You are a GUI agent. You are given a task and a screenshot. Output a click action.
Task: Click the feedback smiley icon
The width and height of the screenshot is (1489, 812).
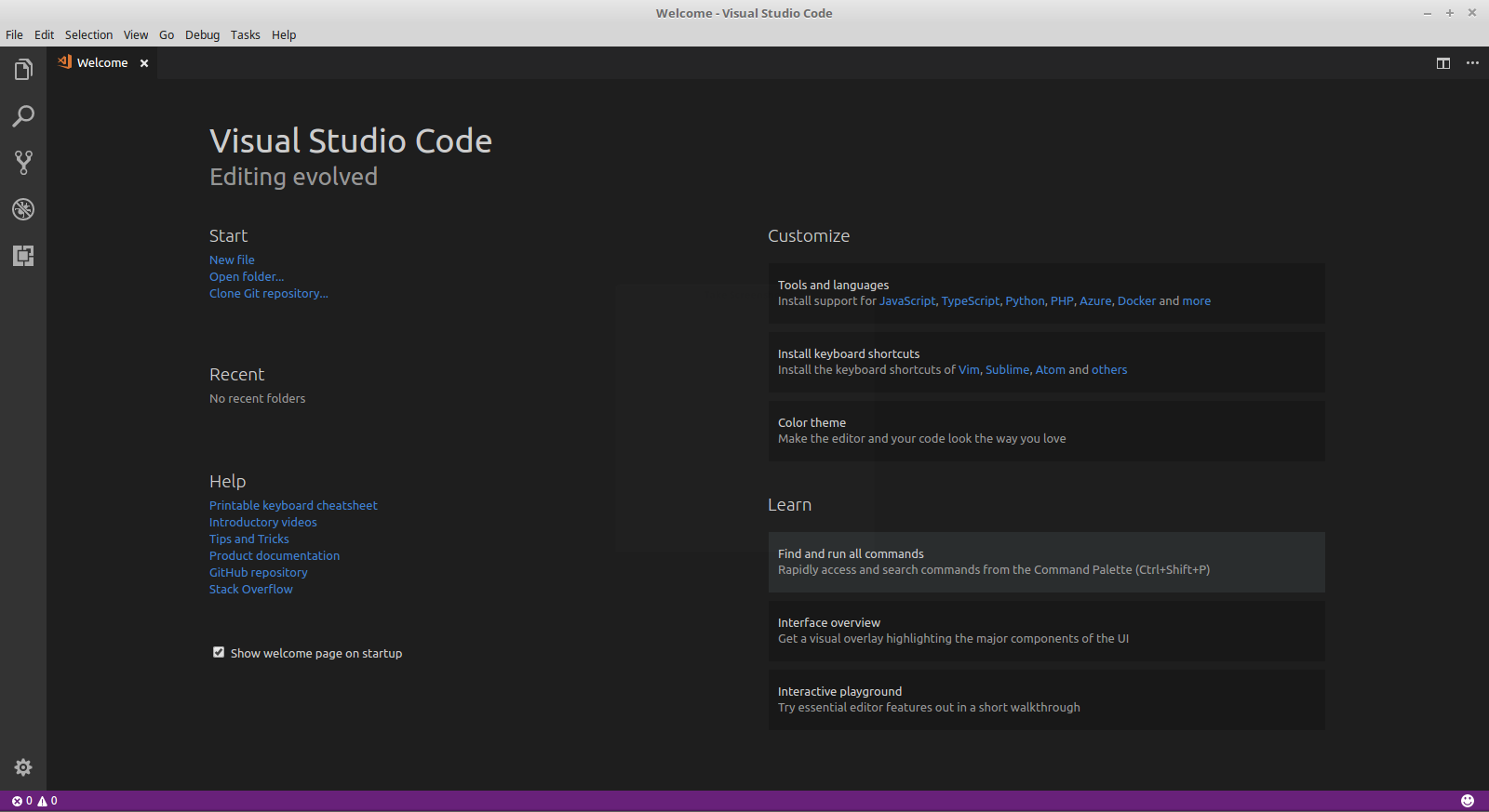click(1468, 801)
